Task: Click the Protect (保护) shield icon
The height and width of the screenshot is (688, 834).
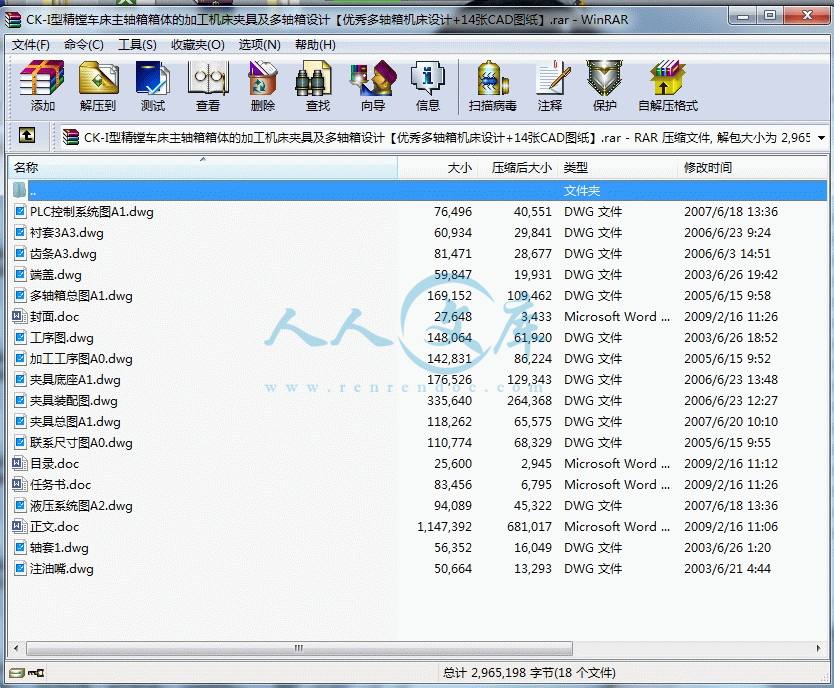Action: (605, 86)
